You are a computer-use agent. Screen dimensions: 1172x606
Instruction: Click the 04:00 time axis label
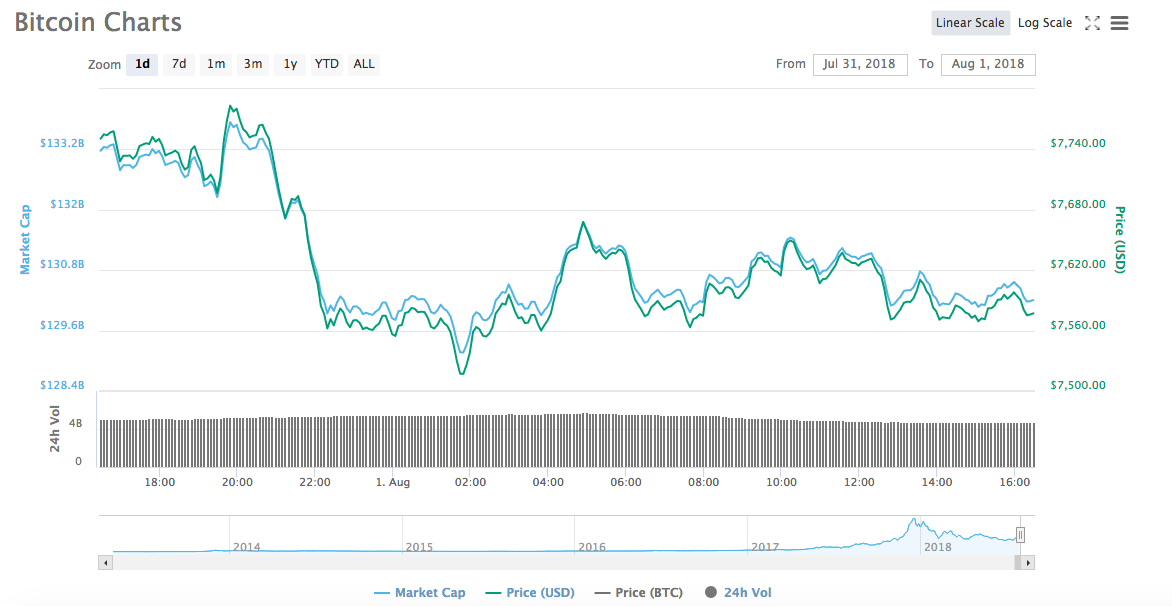pyautogui.click(x=548, y=483)
